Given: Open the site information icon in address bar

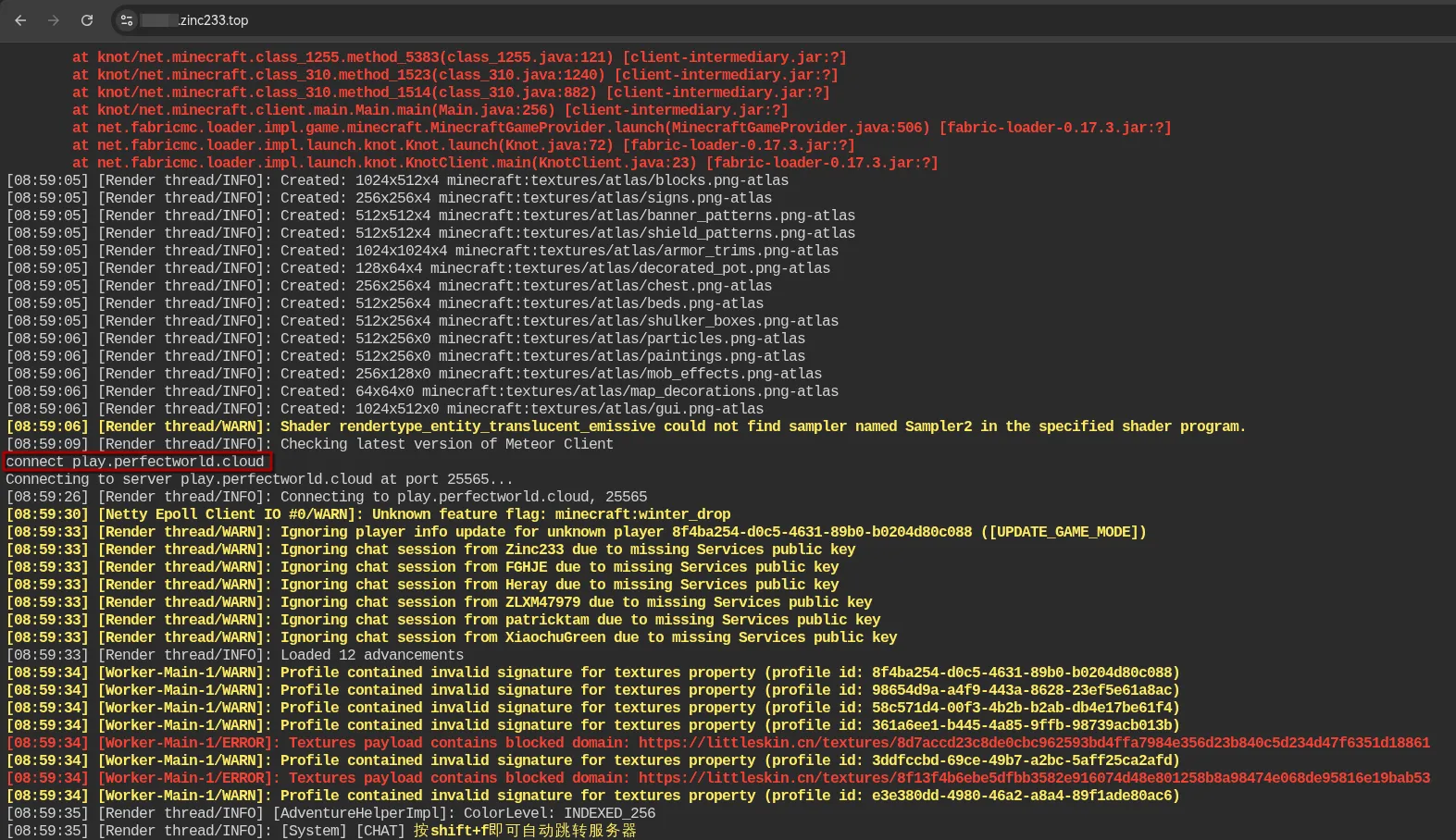Looking at the screenshot, I should click(x=127, y=20).
